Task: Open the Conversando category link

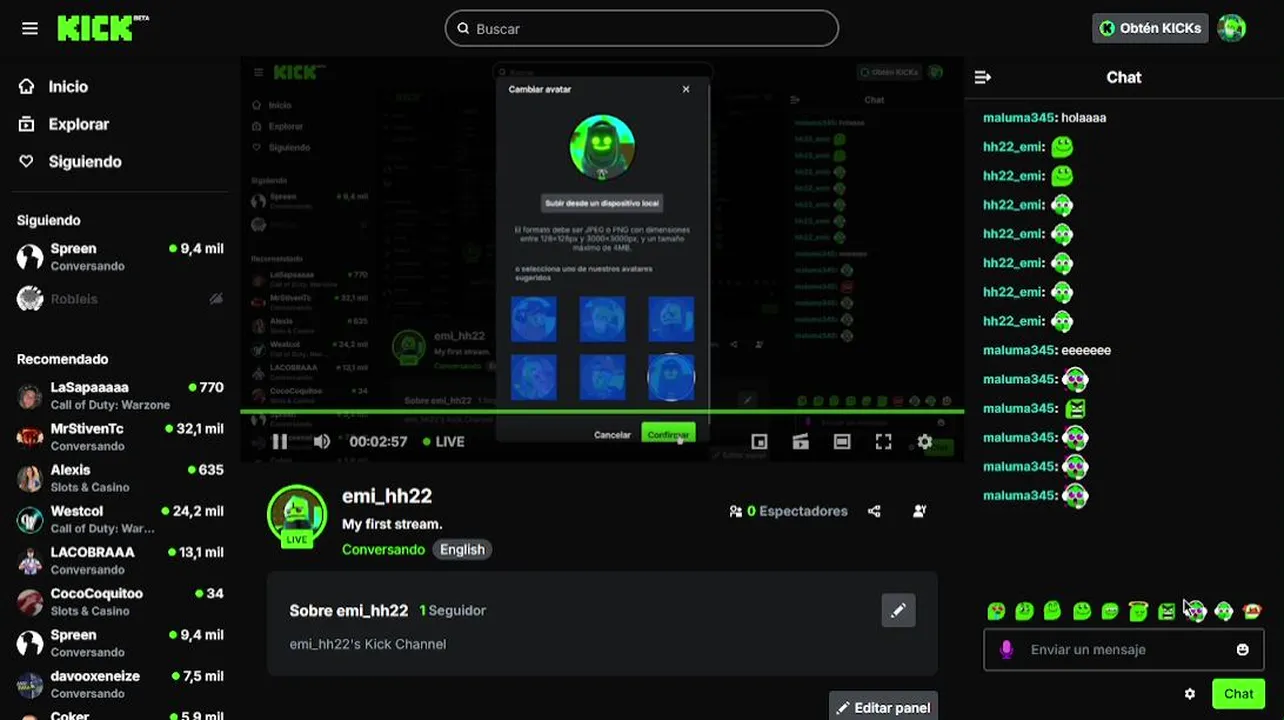Action: click(x=383, y=549)
